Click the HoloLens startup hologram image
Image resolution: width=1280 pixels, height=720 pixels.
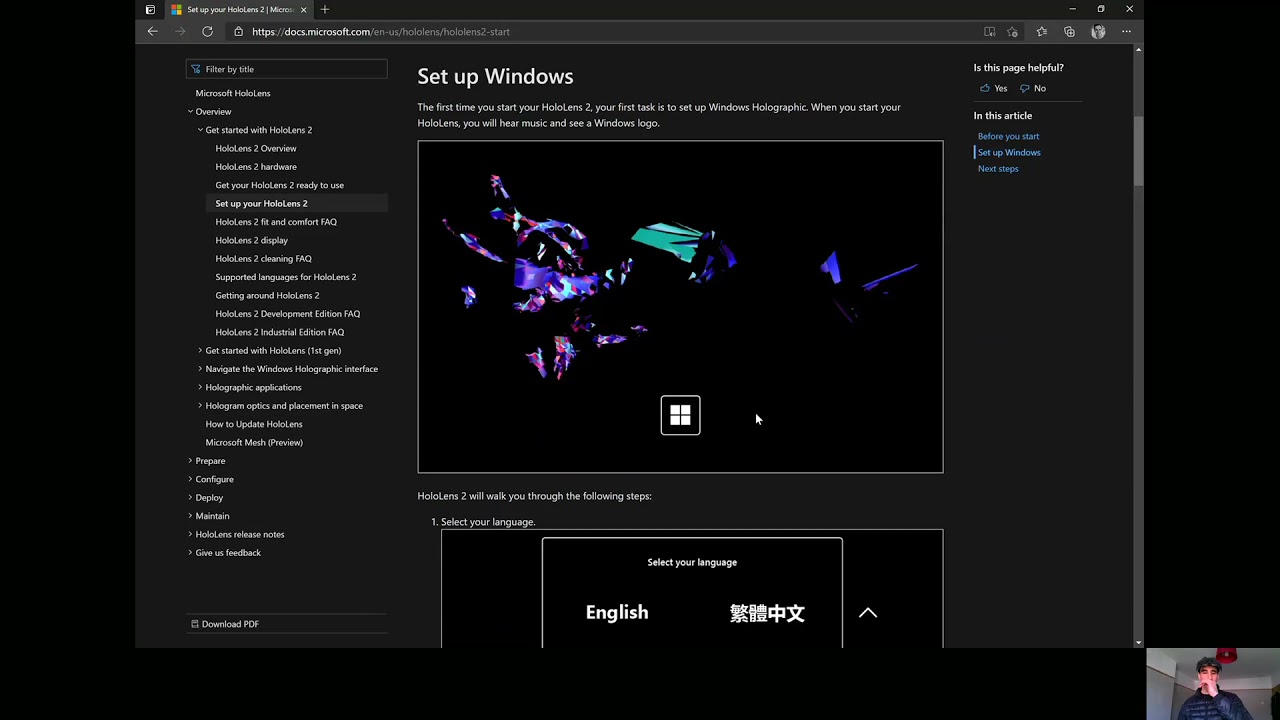[680, 306]
